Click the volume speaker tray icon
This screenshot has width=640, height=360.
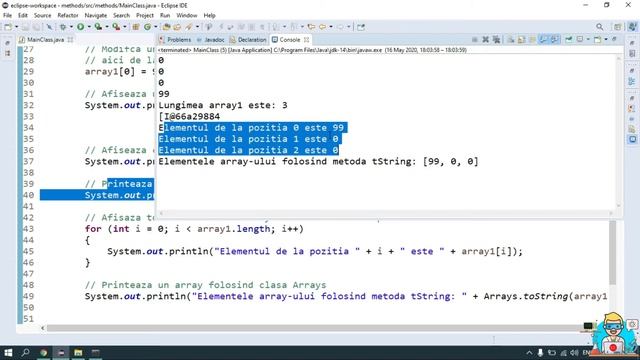[574, 353]
